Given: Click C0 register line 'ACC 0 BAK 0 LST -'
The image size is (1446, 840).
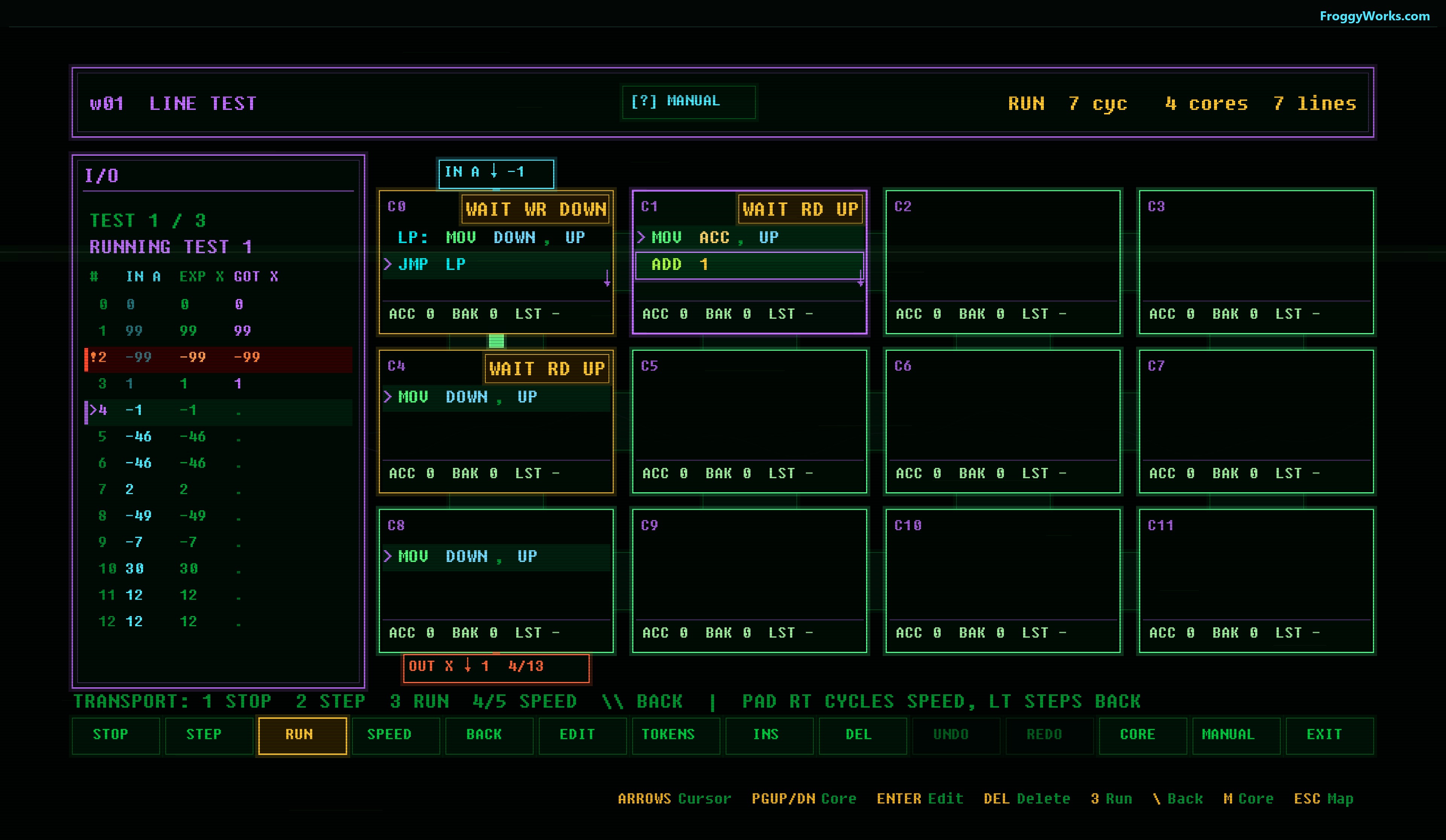Looking at the screenshot, I should click(x=474, y=314).
